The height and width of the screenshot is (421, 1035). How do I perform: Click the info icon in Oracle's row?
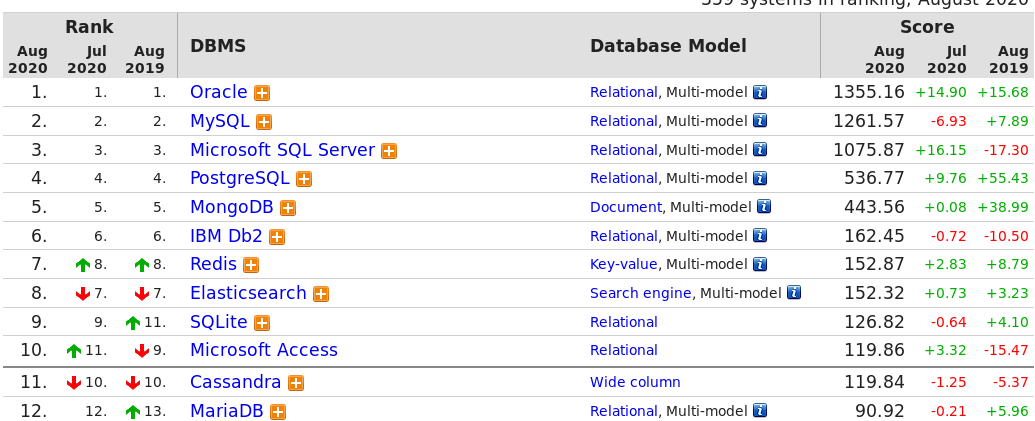tap(760, 93)
